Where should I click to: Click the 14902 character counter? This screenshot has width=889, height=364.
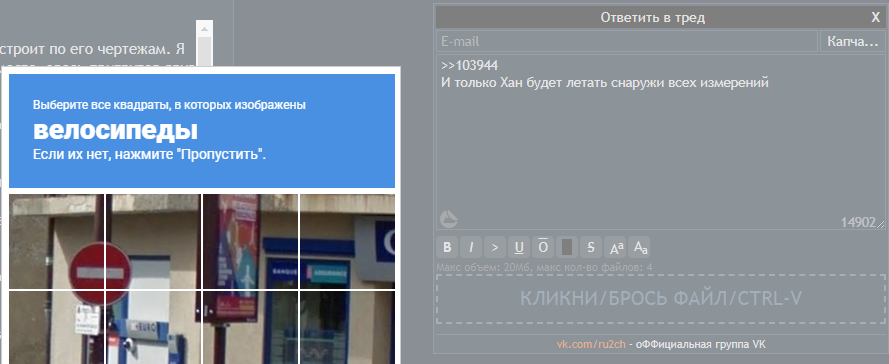858,222
